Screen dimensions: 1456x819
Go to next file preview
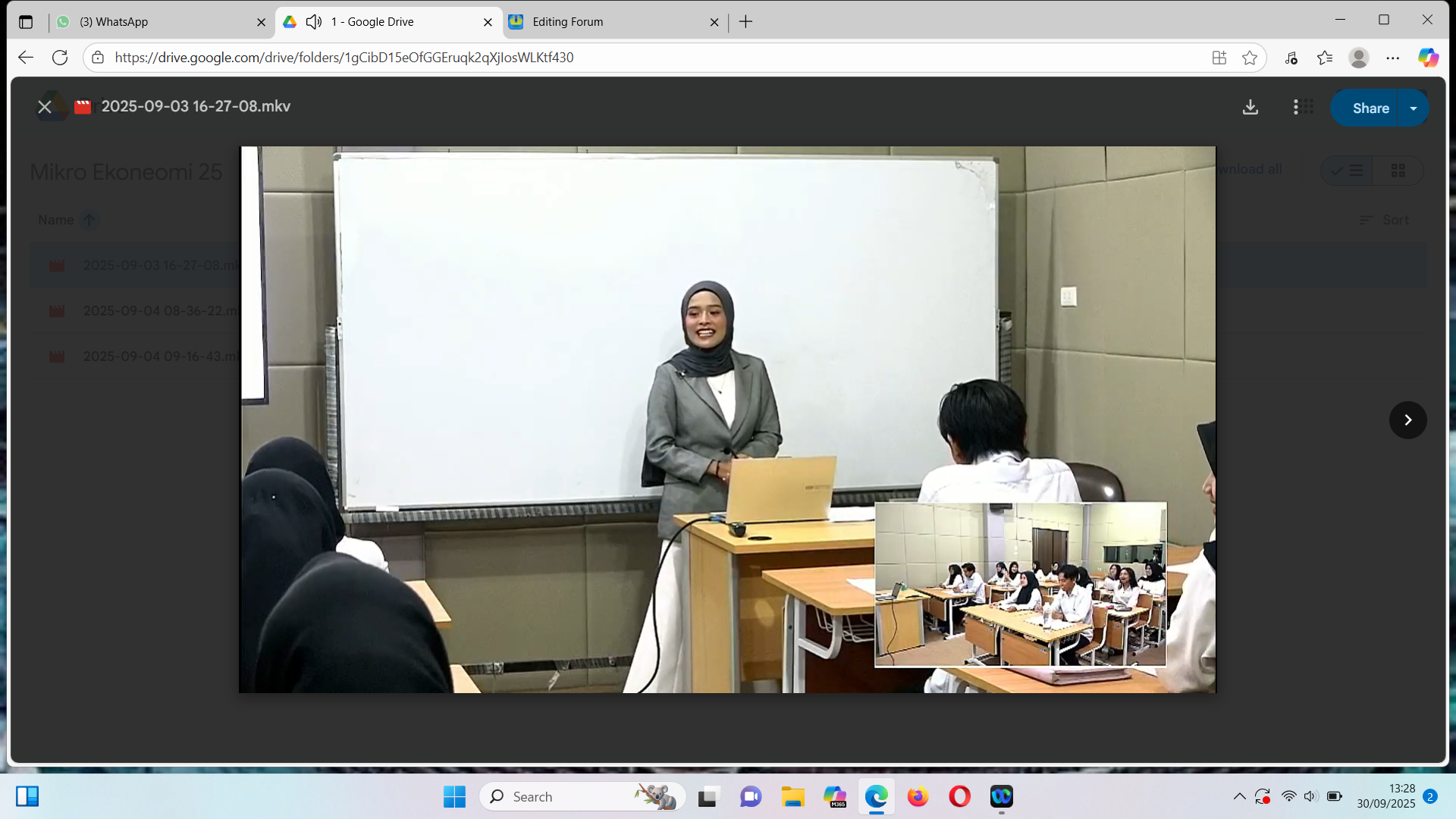[1407, 420]
